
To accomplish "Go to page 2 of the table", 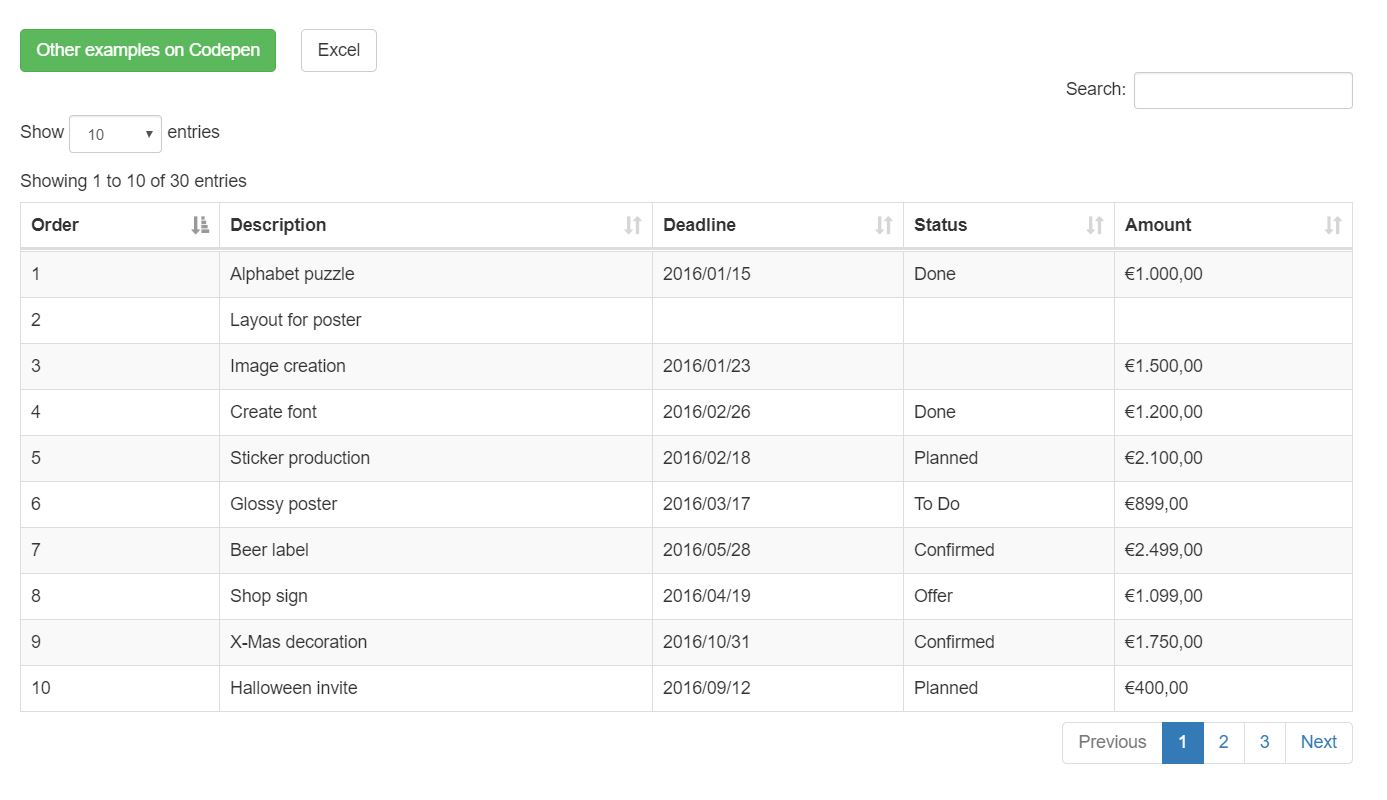I will 1223,742.
